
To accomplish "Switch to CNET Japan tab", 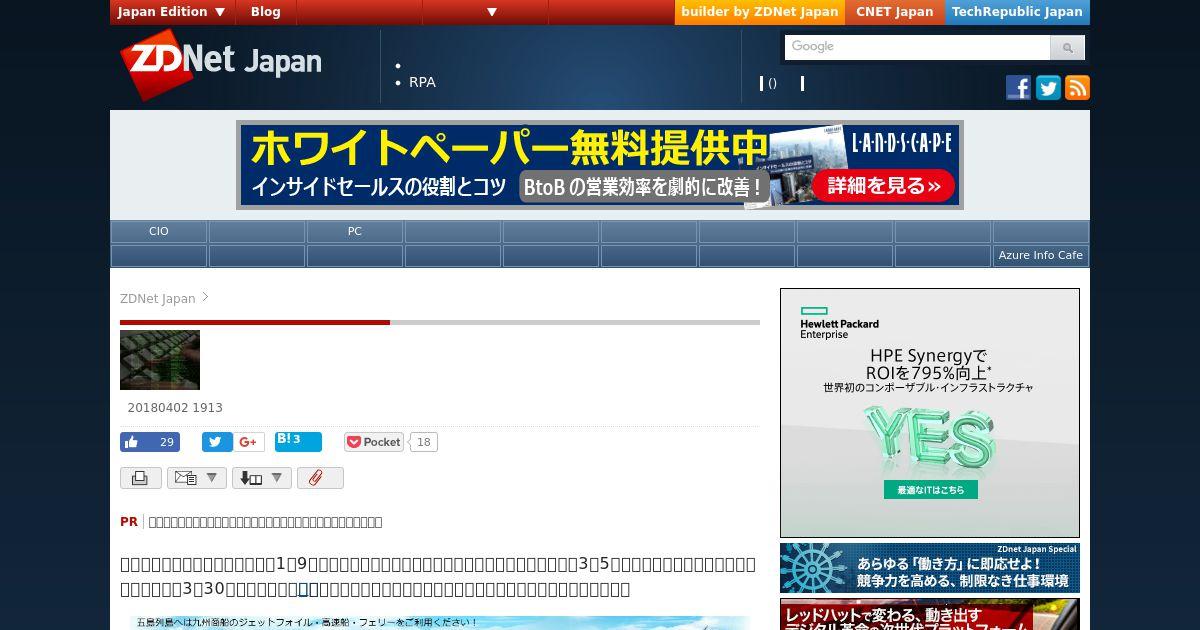I will 895,12.
